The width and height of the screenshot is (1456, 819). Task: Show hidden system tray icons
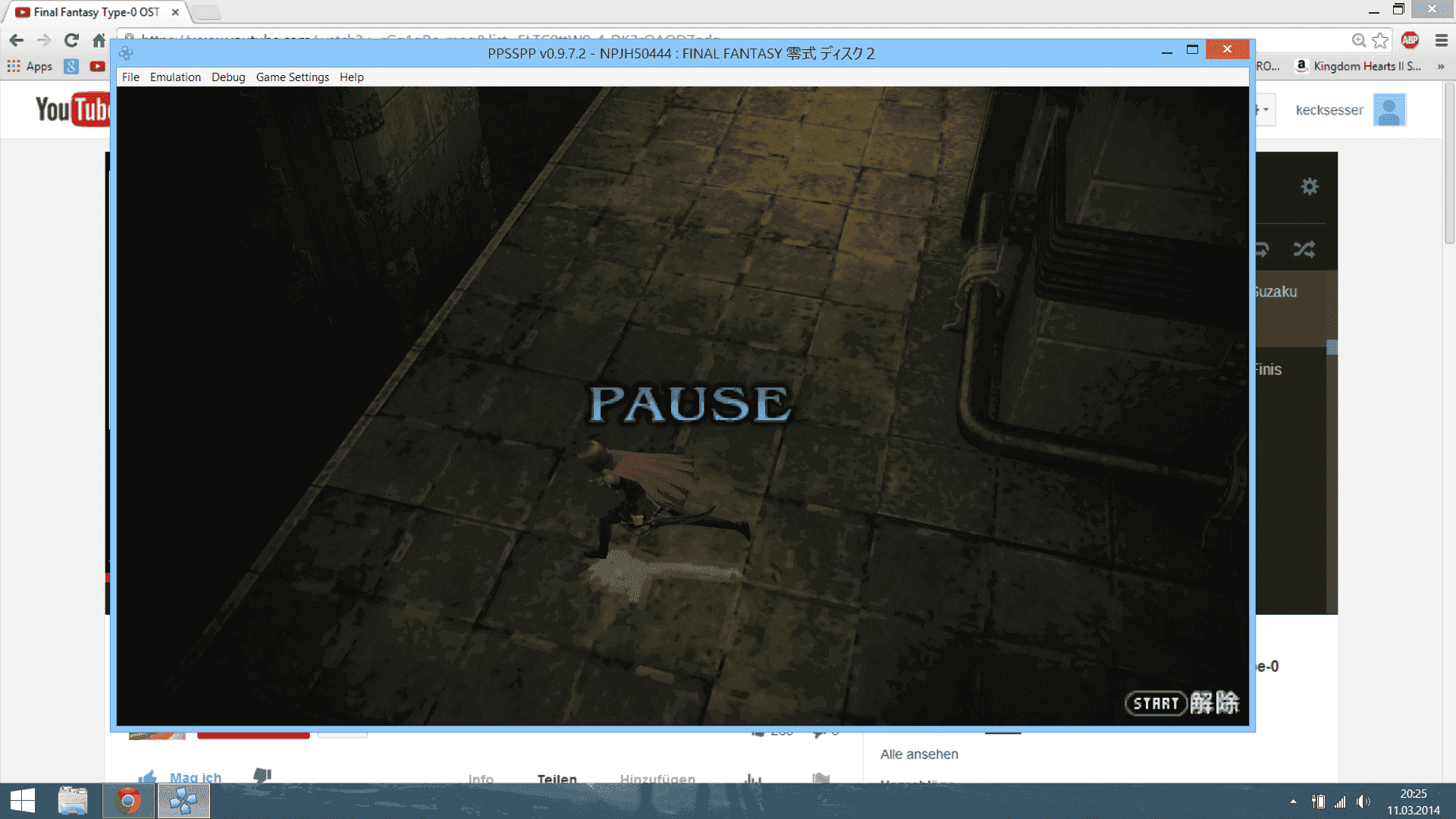point(1293,802)
